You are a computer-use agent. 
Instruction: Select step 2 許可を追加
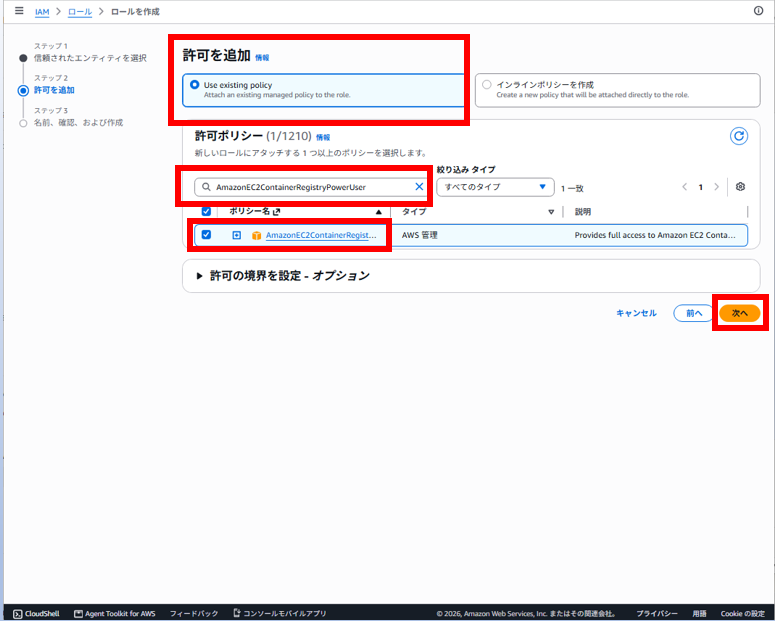tap(54, 90)
